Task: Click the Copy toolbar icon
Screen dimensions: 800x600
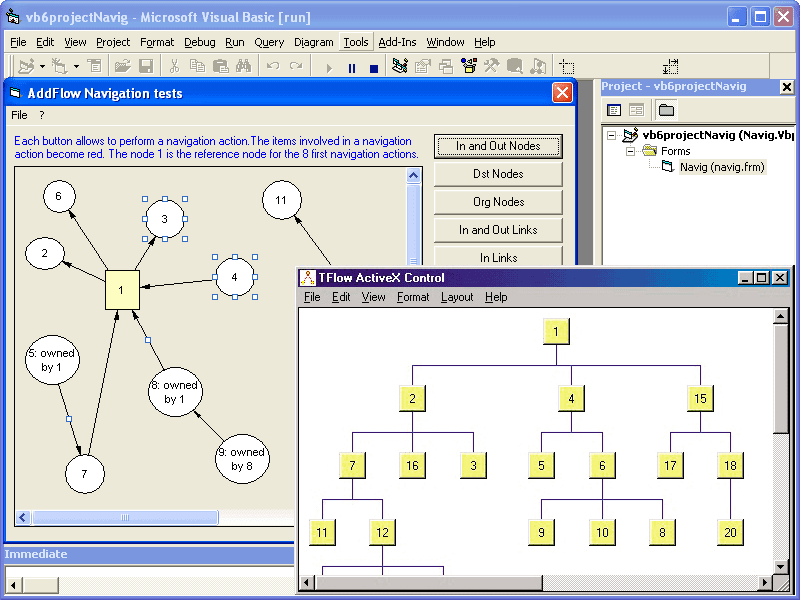Action: (x=197, y=66)
